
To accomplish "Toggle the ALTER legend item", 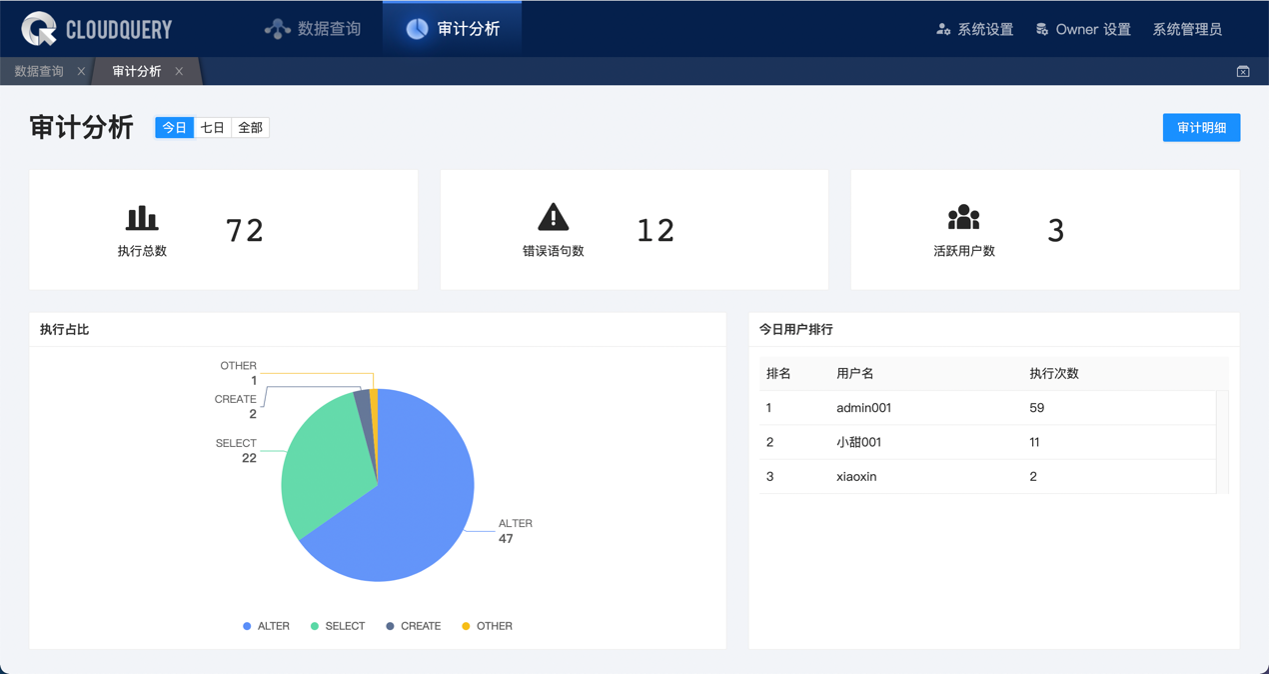I will coord(266,626).
